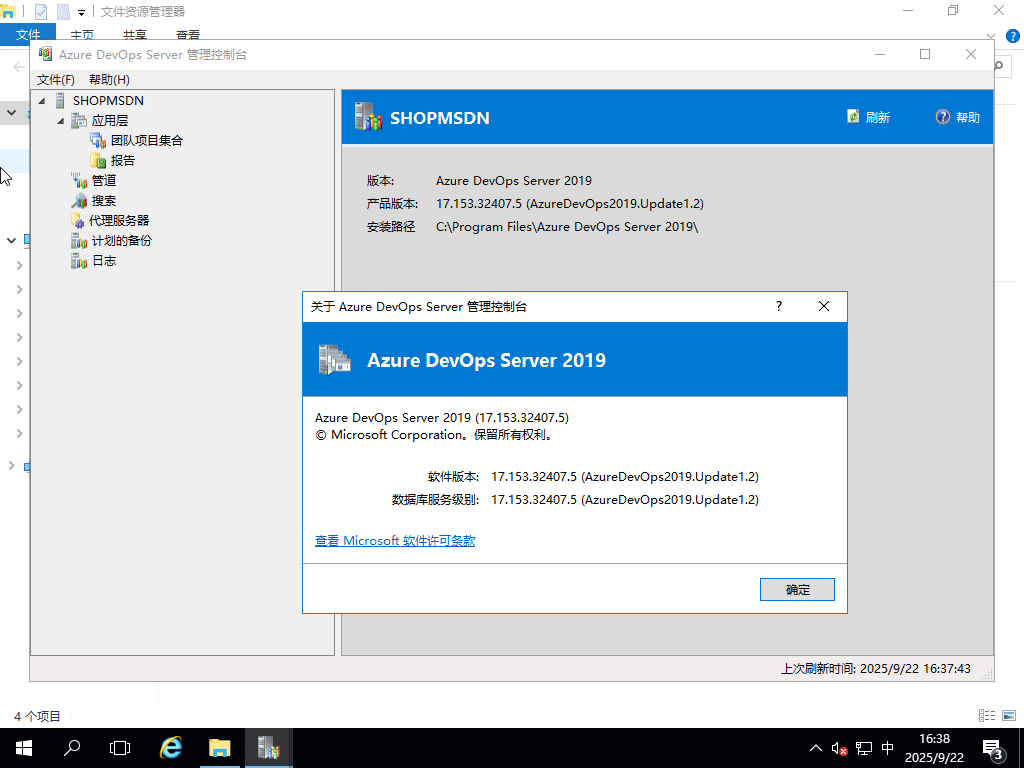Open the 文件(F) menu in the console
The height and width of the screenshot is (768, 1024).
click(x=56, y=80)
